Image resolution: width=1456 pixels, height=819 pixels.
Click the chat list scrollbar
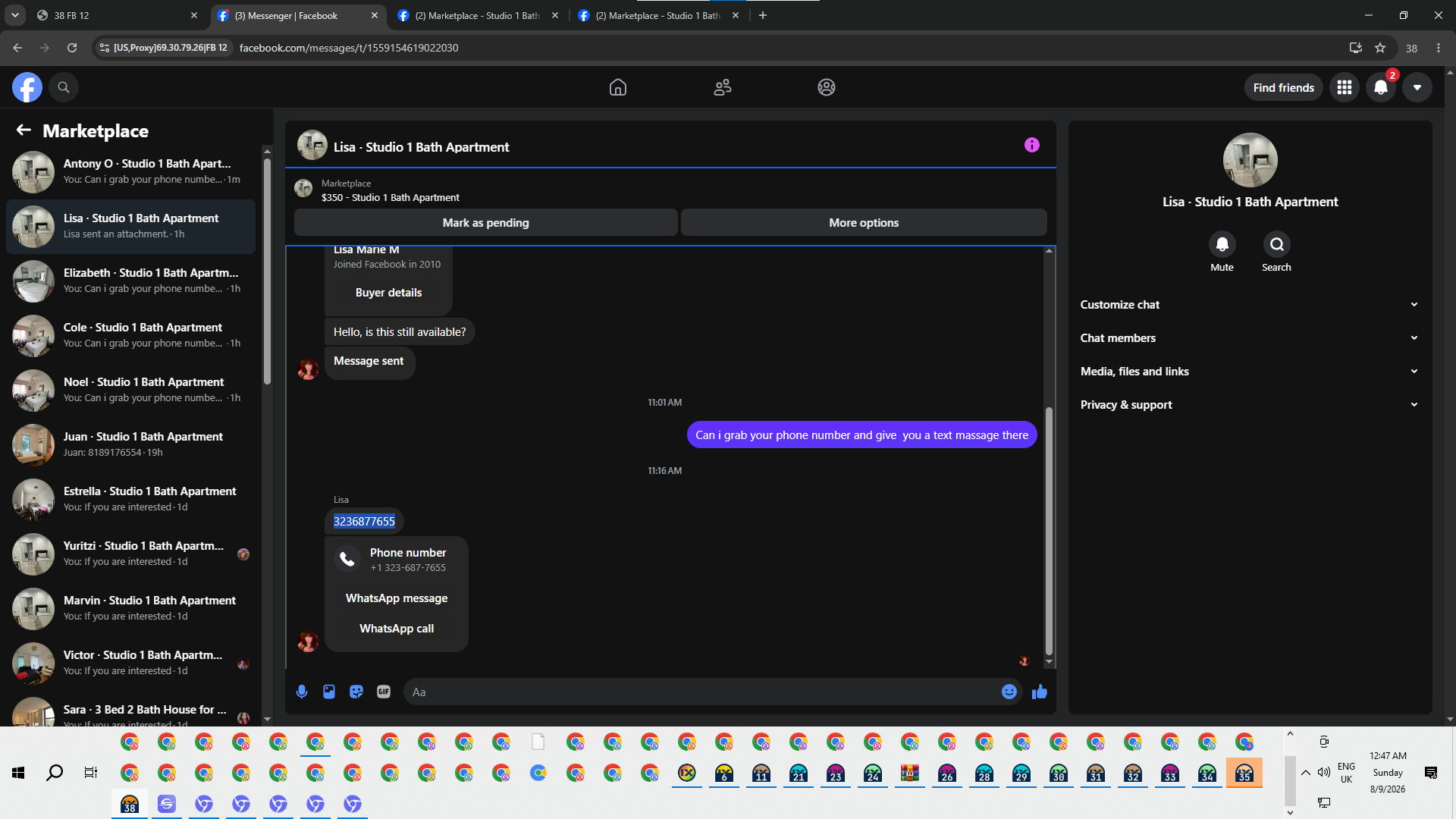[267, 271]
